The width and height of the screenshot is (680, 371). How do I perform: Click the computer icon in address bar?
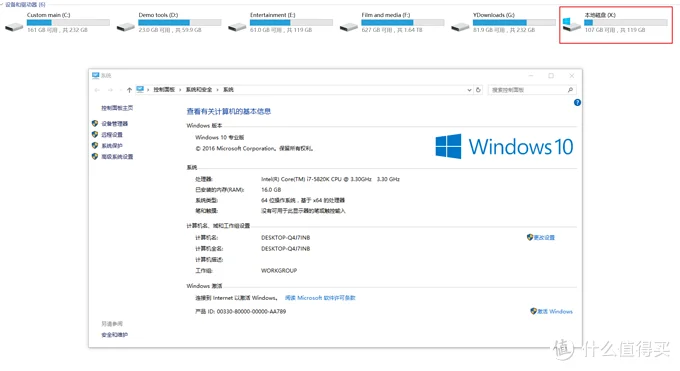[140, 89]
